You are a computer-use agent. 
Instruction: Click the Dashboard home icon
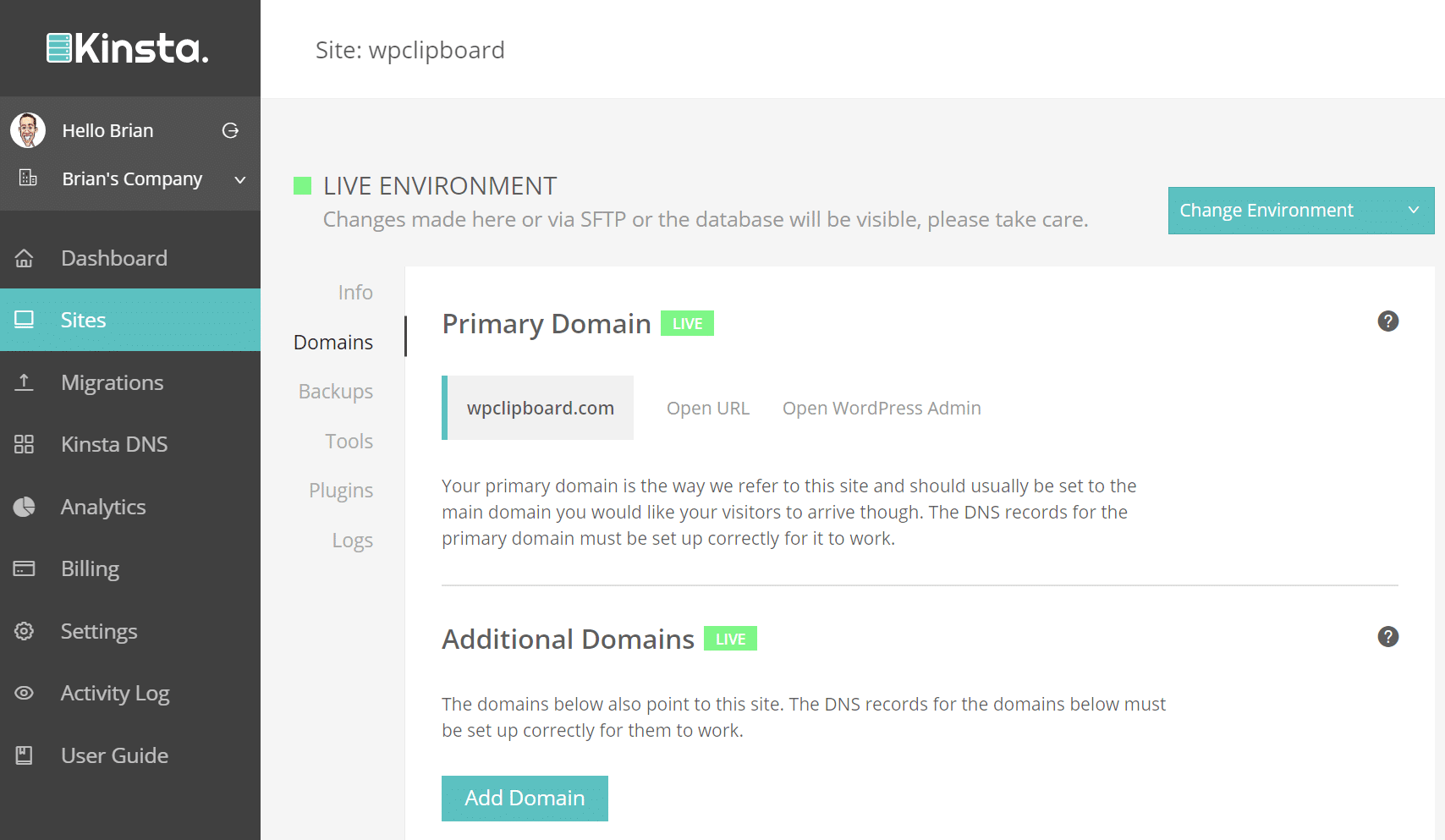25,258
